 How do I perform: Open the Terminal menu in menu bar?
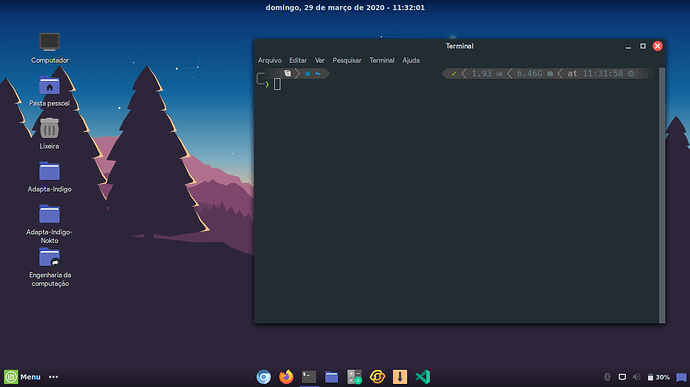(382, 60)
